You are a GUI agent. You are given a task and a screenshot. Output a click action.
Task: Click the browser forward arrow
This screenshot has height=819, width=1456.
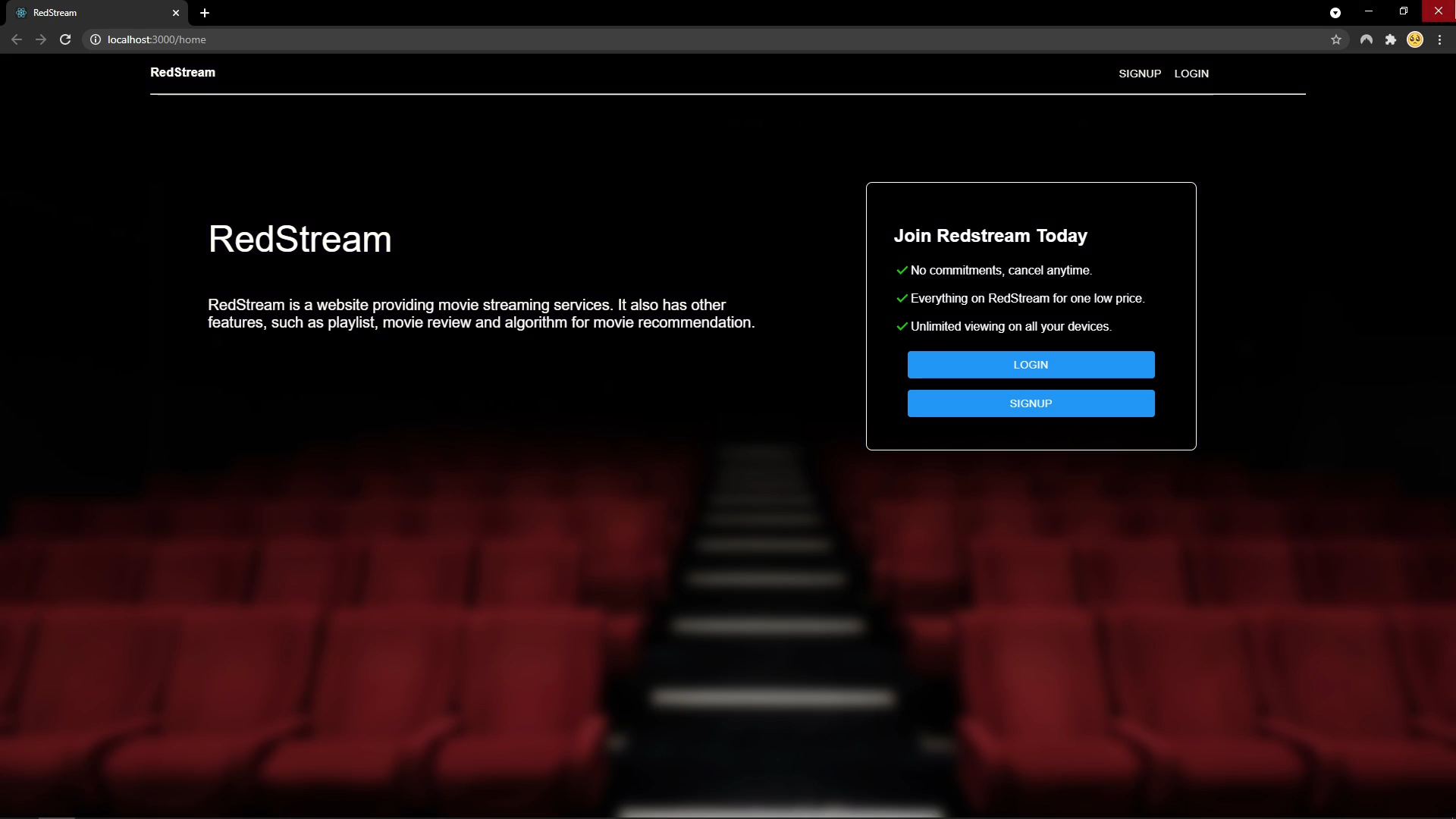click(x=41, y=39)
